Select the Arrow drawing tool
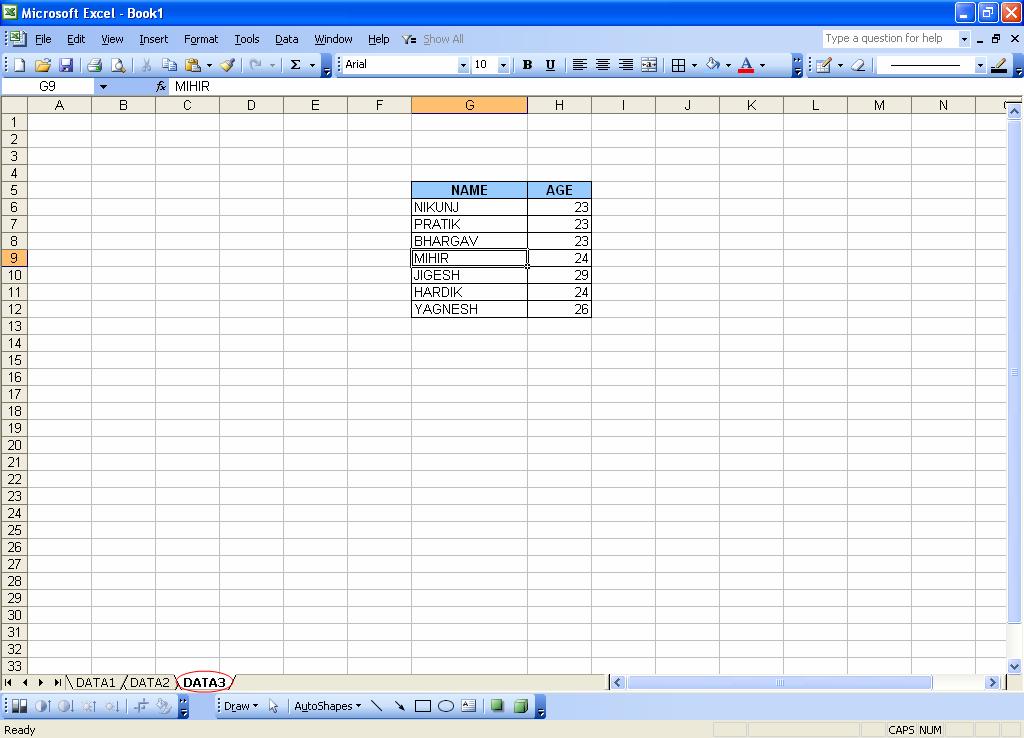Screen dimensions: 1024x738 pyautogui.click(x=399, y=706)
